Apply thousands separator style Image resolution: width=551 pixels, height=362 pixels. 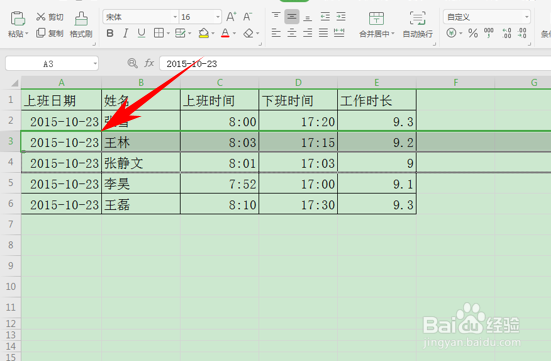click(x=489, y=33)
